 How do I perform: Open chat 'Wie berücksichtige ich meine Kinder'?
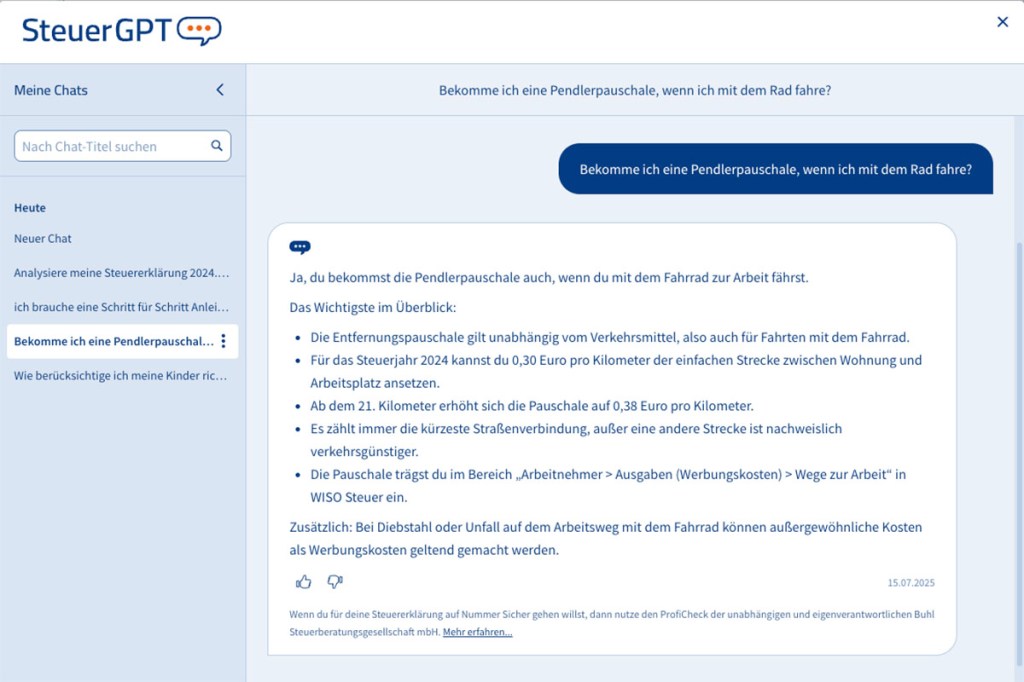tap(121, 376)
